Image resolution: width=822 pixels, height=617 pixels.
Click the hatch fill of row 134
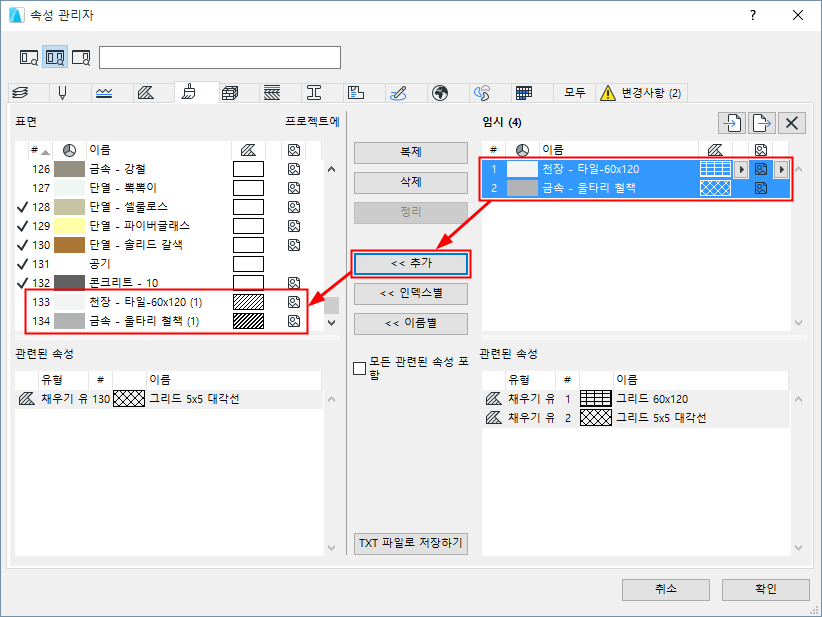[x=248, y=321]
